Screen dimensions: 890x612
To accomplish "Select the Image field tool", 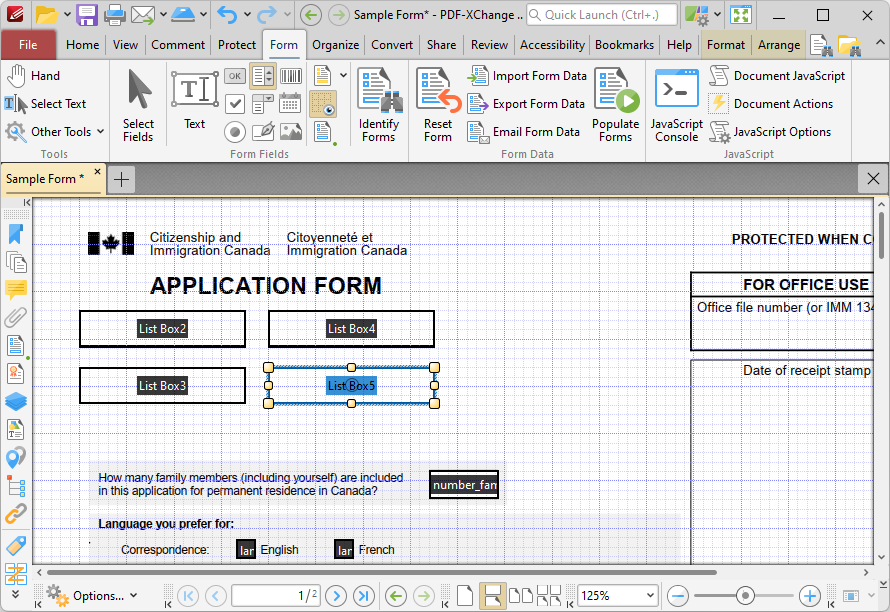I will tap(291, 132).
